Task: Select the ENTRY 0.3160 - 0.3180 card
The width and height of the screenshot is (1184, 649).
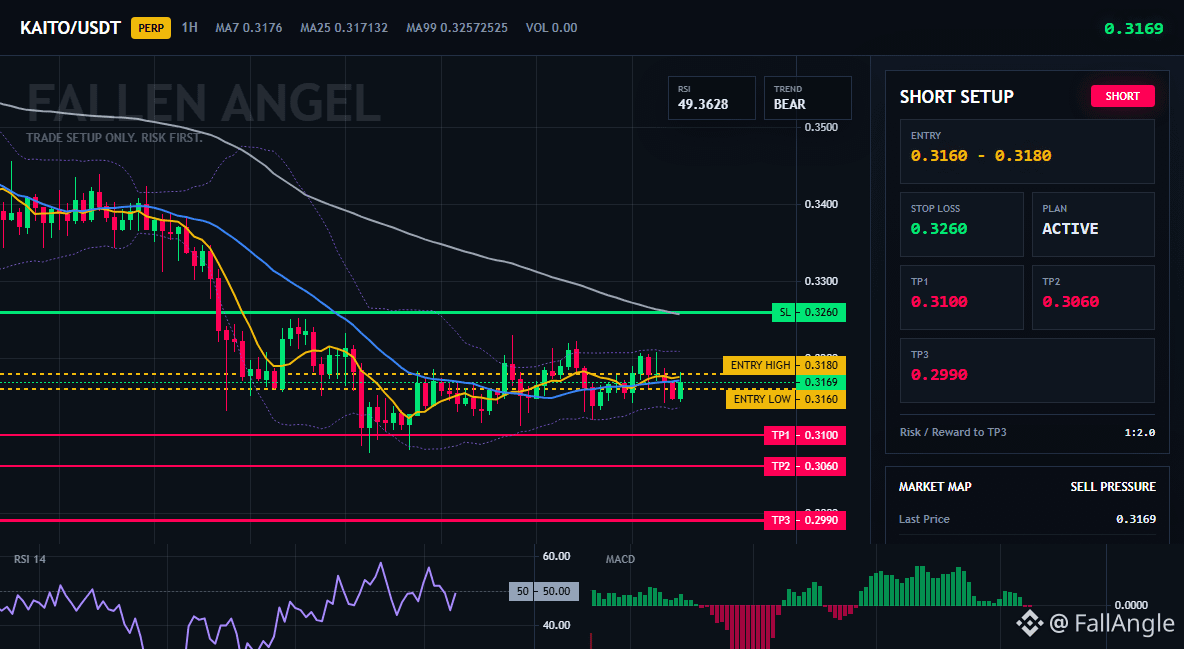Action: click(1027, 151)
